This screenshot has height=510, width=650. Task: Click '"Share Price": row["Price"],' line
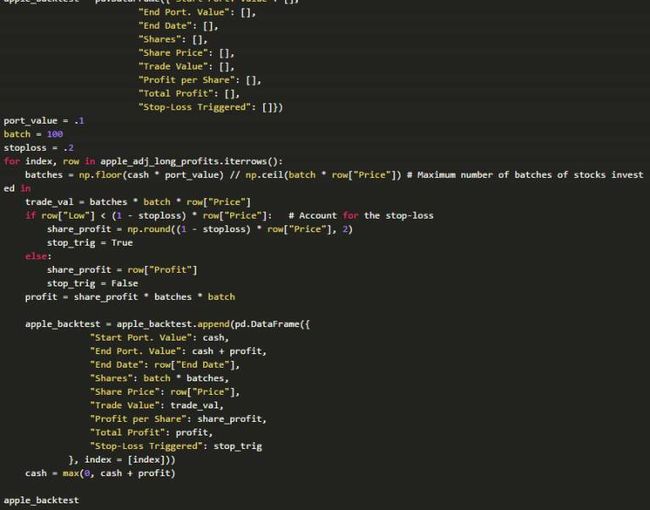tap(165, 392)
